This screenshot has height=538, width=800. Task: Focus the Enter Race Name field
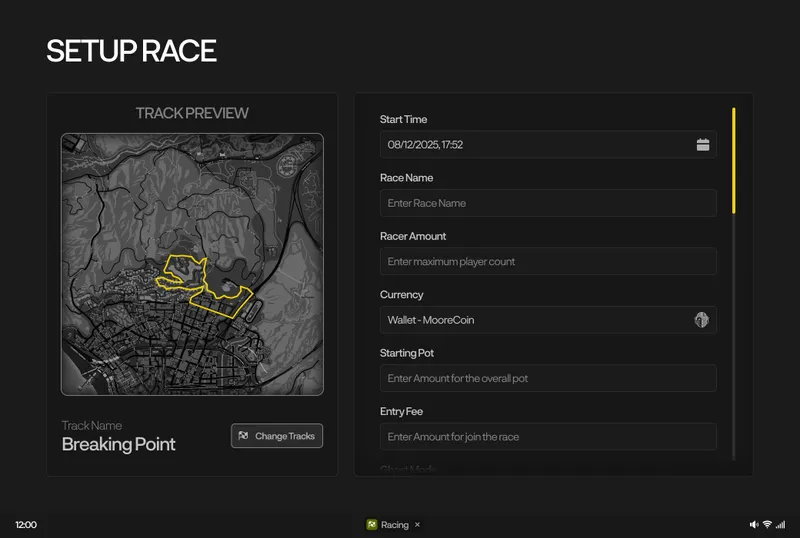click(548, 203)
